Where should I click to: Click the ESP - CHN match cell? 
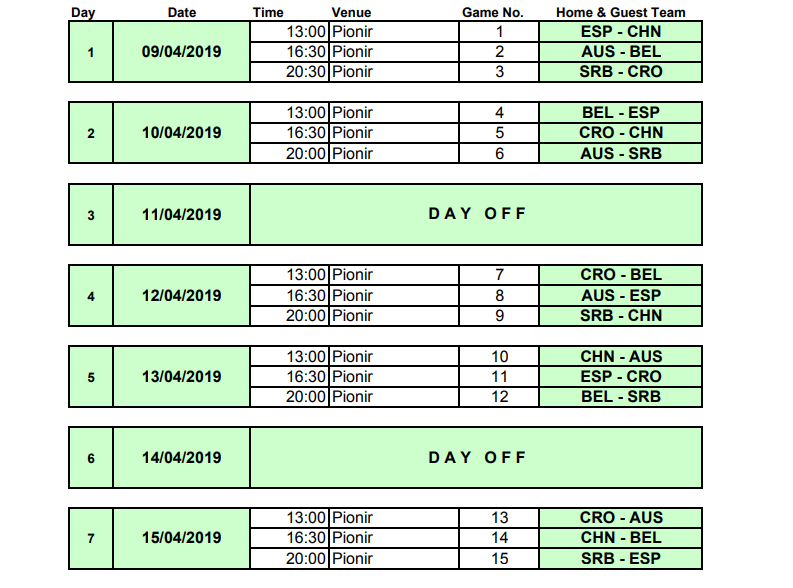(x=620, y=31)
